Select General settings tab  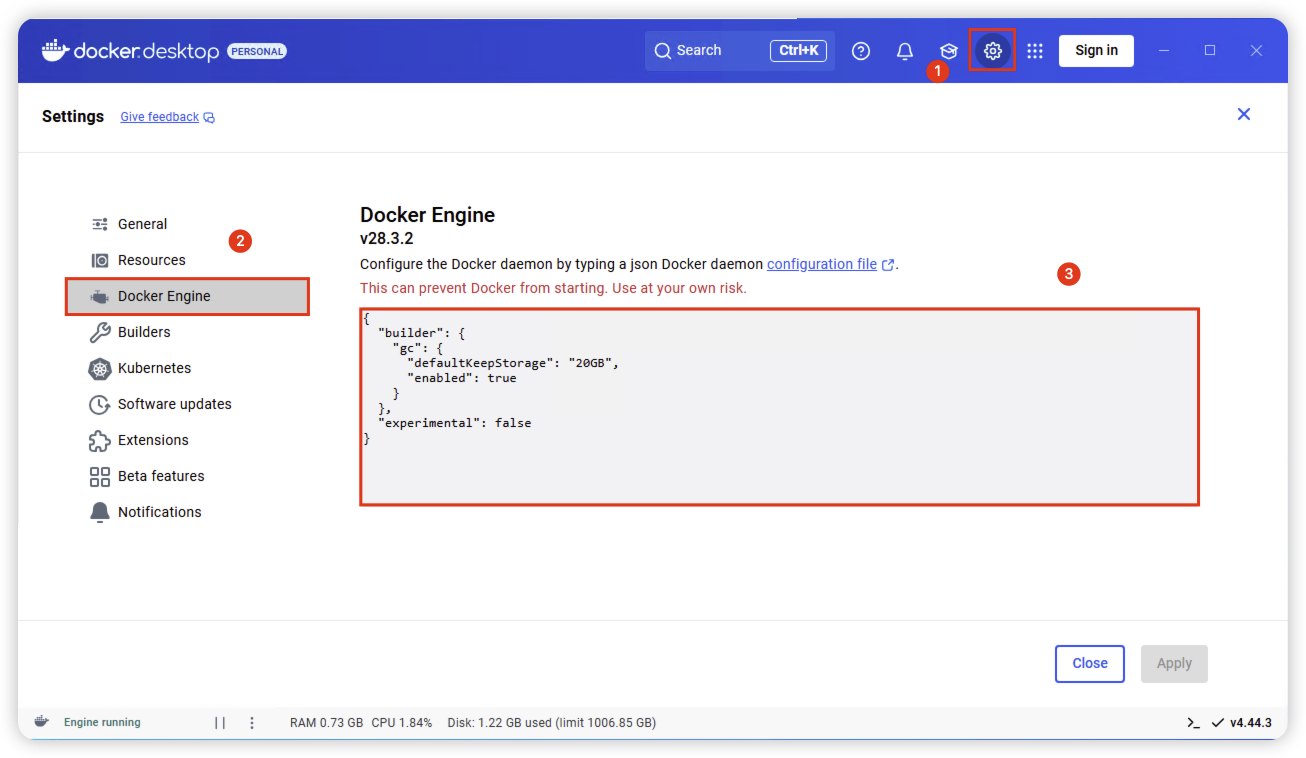(x=142, y=224)
